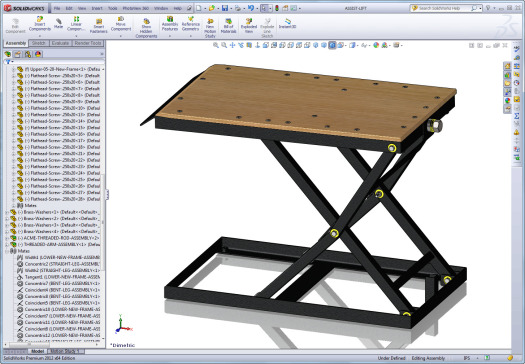
Task: Click the Under Defined status text
Action: [391, 358]
